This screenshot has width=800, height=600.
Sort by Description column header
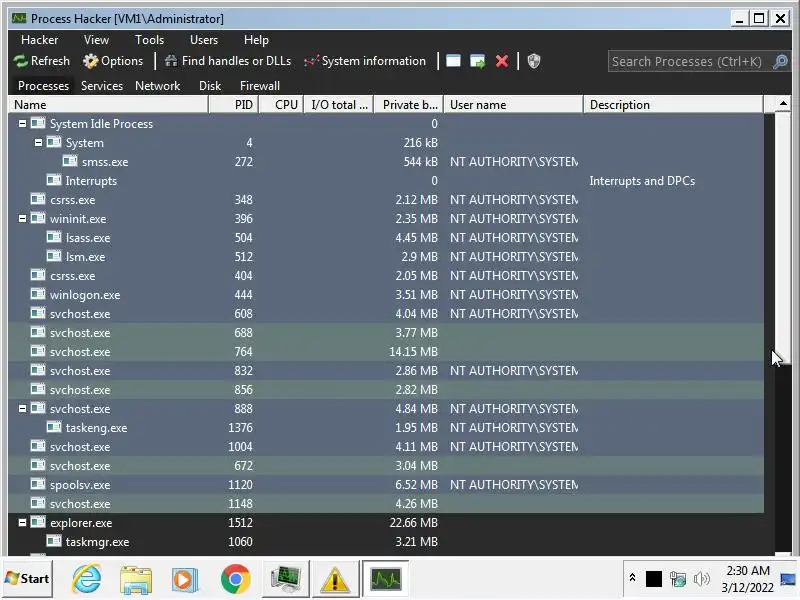point(673,105)
